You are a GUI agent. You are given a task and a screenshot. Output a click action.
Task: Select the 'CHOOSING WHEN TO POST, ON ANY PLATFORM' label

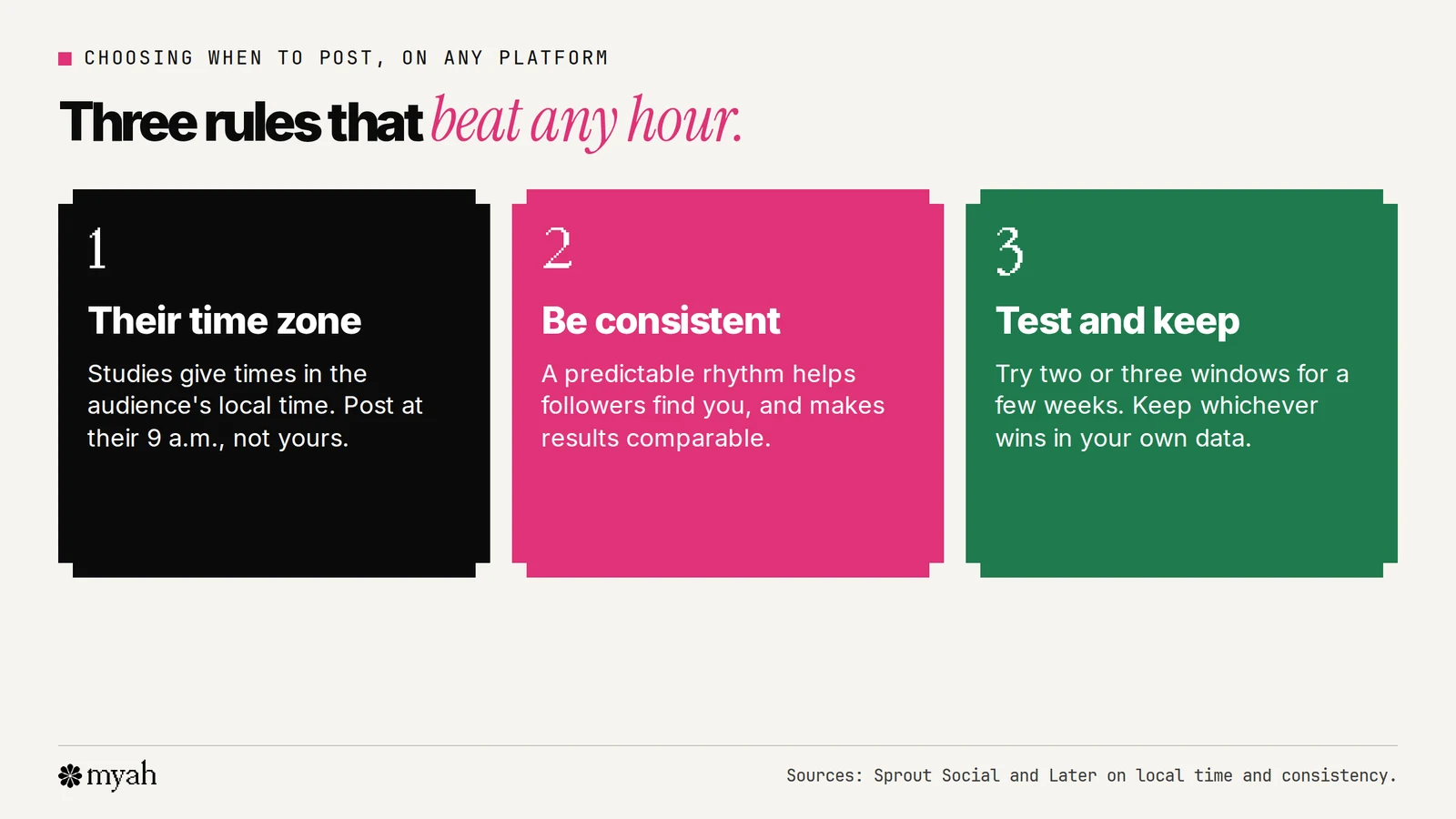(x=347, y=58)
